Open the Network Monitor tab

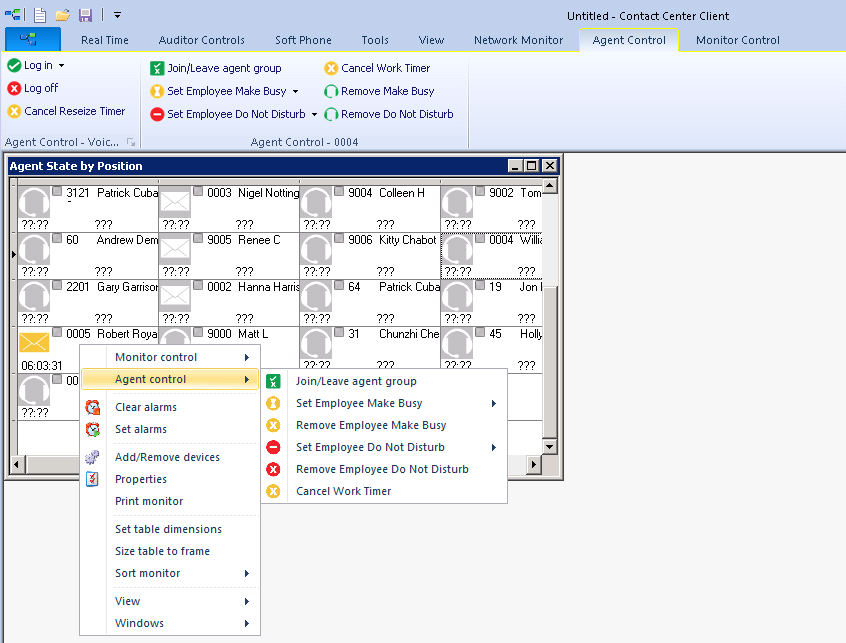pyautogui.click(x=518, y=40)
